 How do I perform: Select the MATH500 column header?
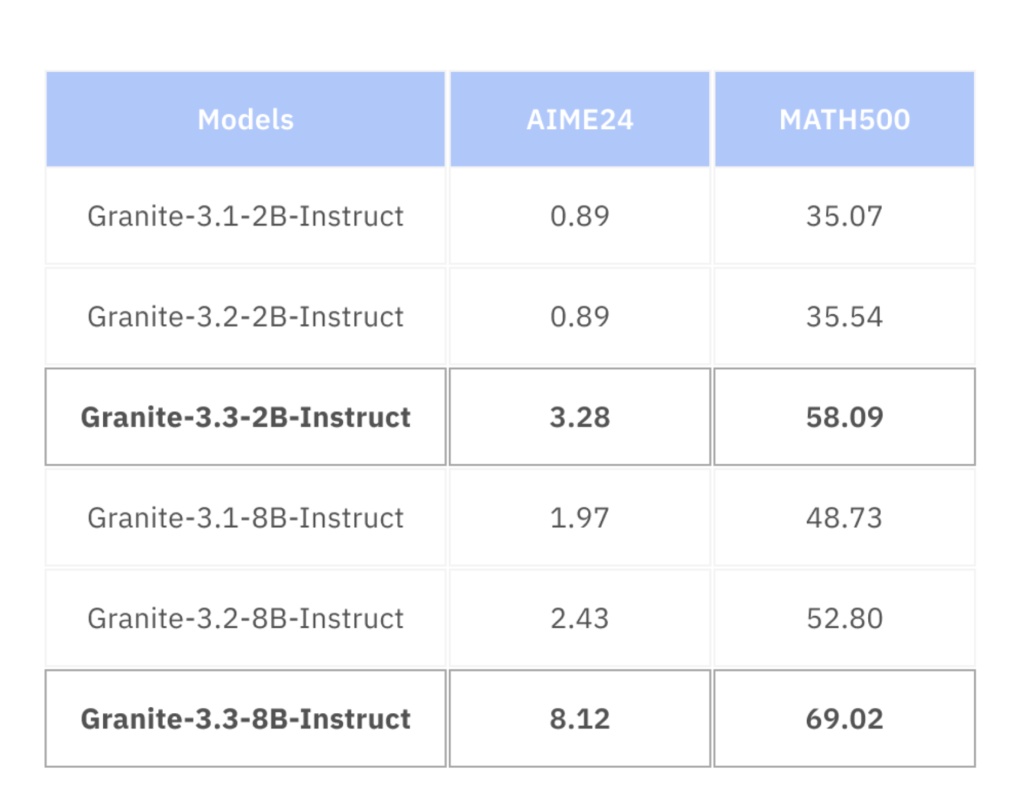[844, 120]
